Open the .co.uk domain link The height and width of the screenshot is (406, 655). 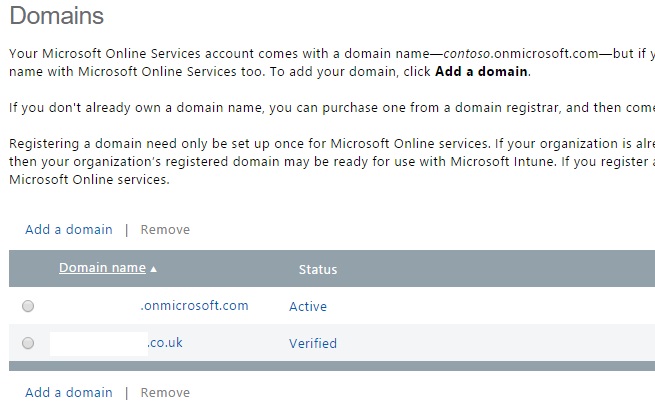165,342
